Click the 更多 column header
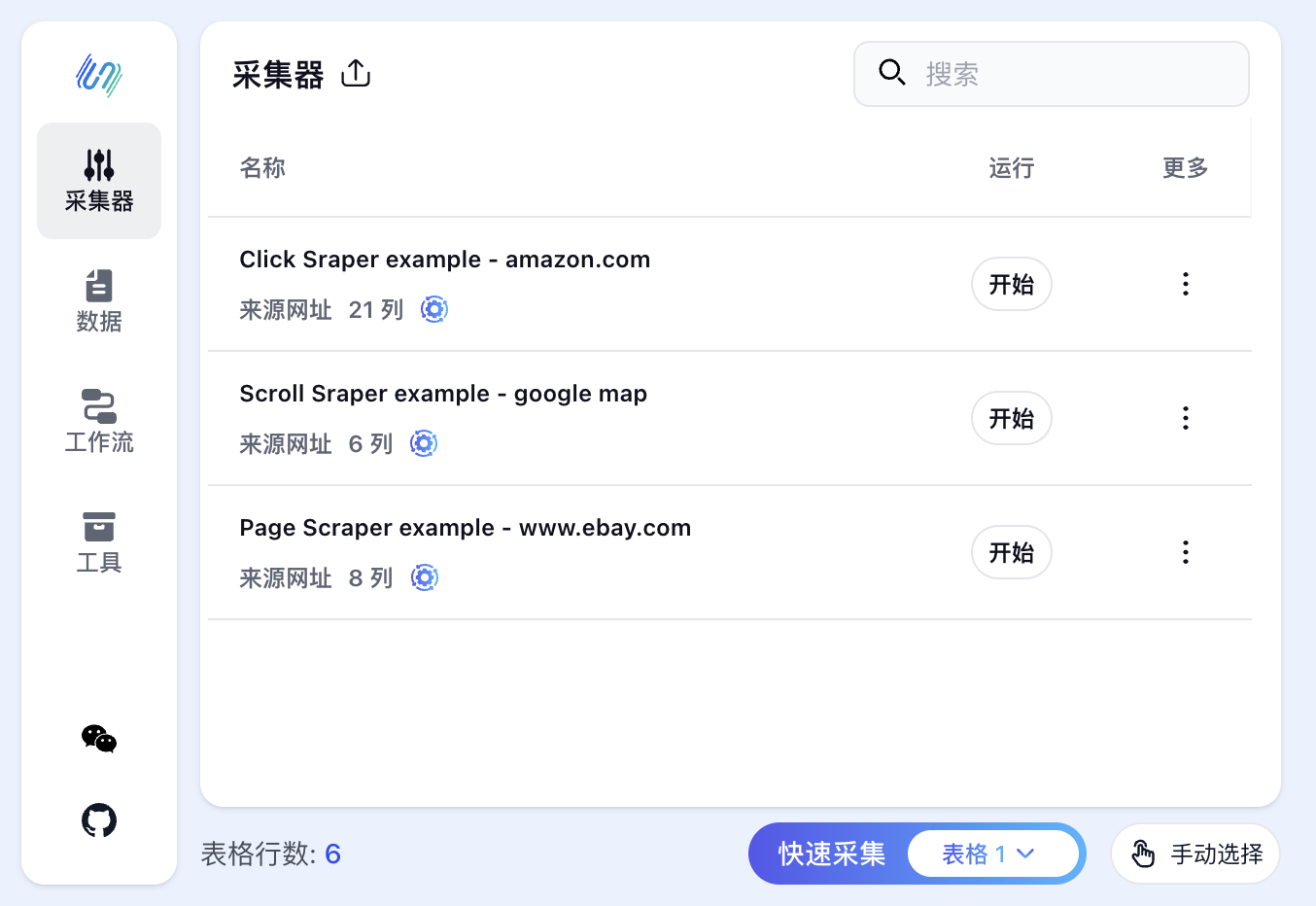 (x=1184, y=167)
